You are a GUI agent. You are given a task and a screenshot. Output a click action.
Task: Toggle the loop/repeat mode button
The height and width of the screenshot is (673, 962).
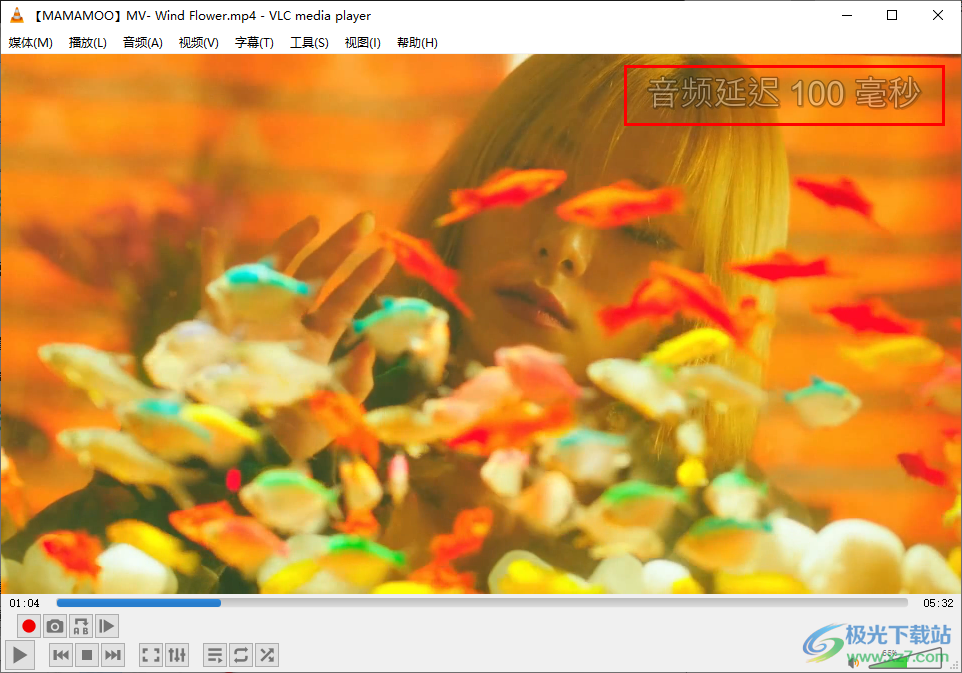(x=241, y=655)
